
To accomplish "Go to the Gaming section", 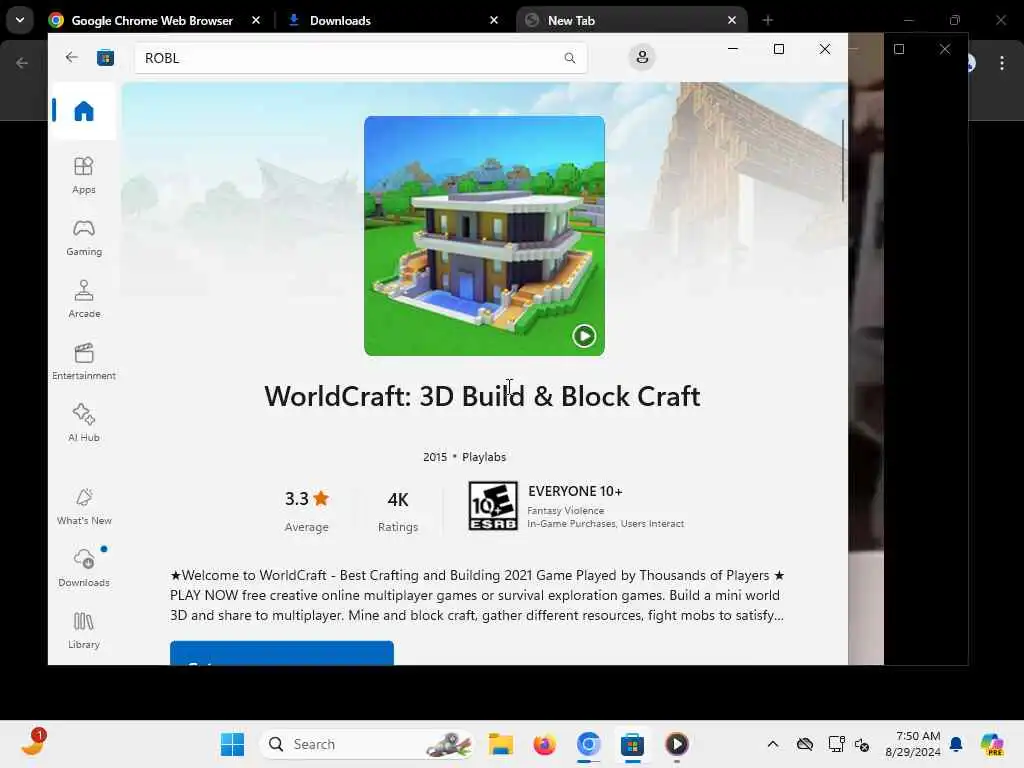I will (84, 237).
